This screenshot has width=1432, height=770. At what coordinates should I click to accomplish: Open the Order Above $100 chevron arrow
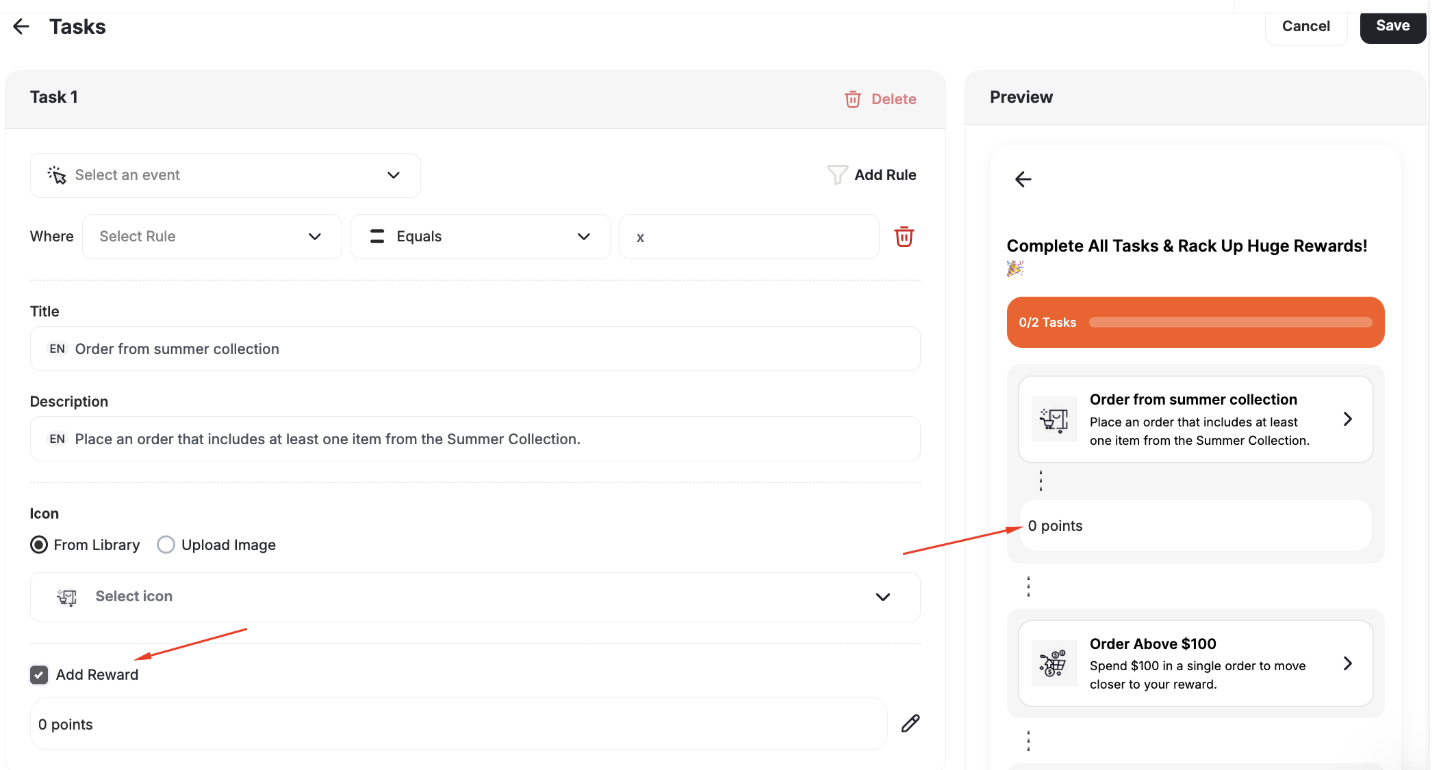point(1348,663)
